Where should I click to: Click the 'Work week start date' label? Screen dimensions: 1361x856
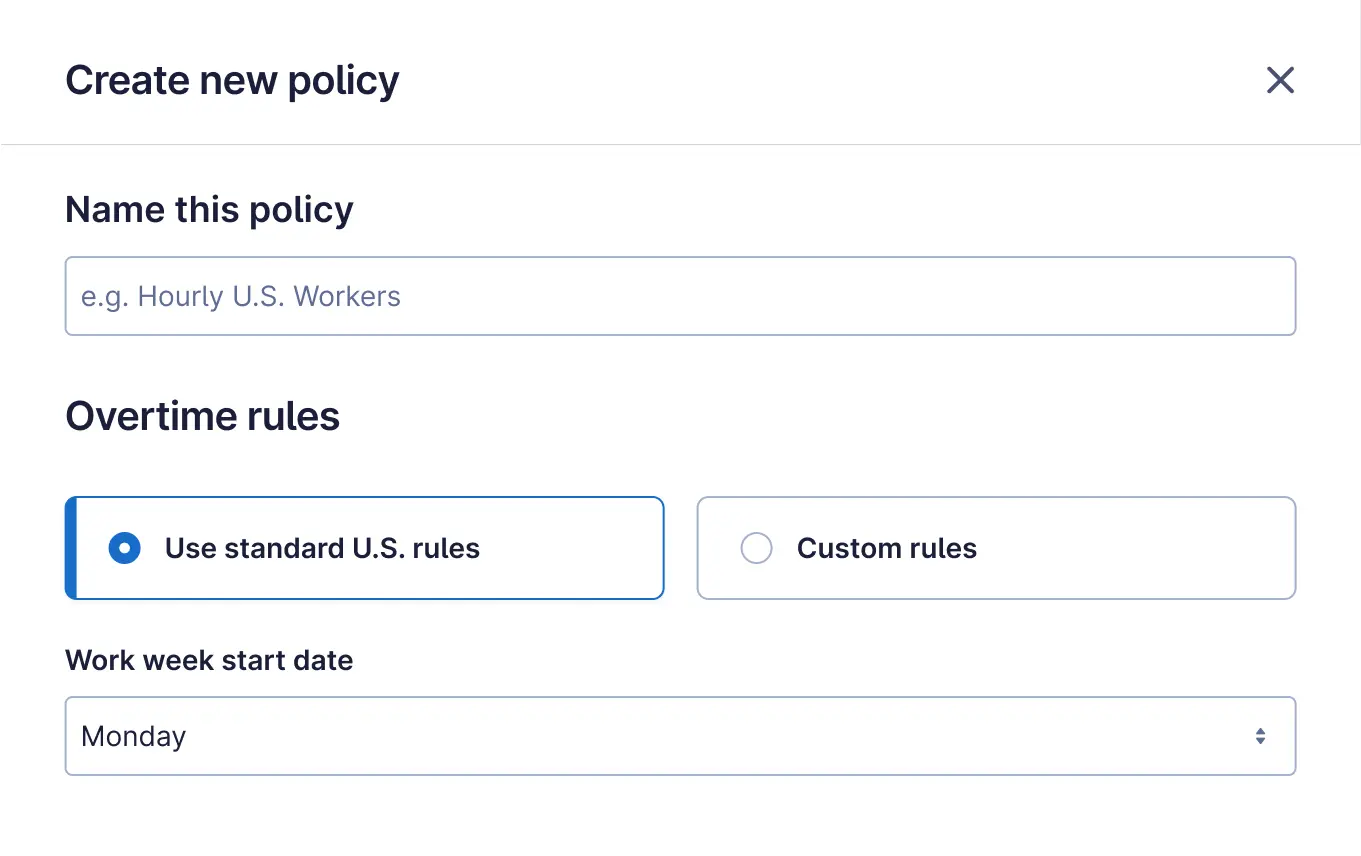[209, 660]
